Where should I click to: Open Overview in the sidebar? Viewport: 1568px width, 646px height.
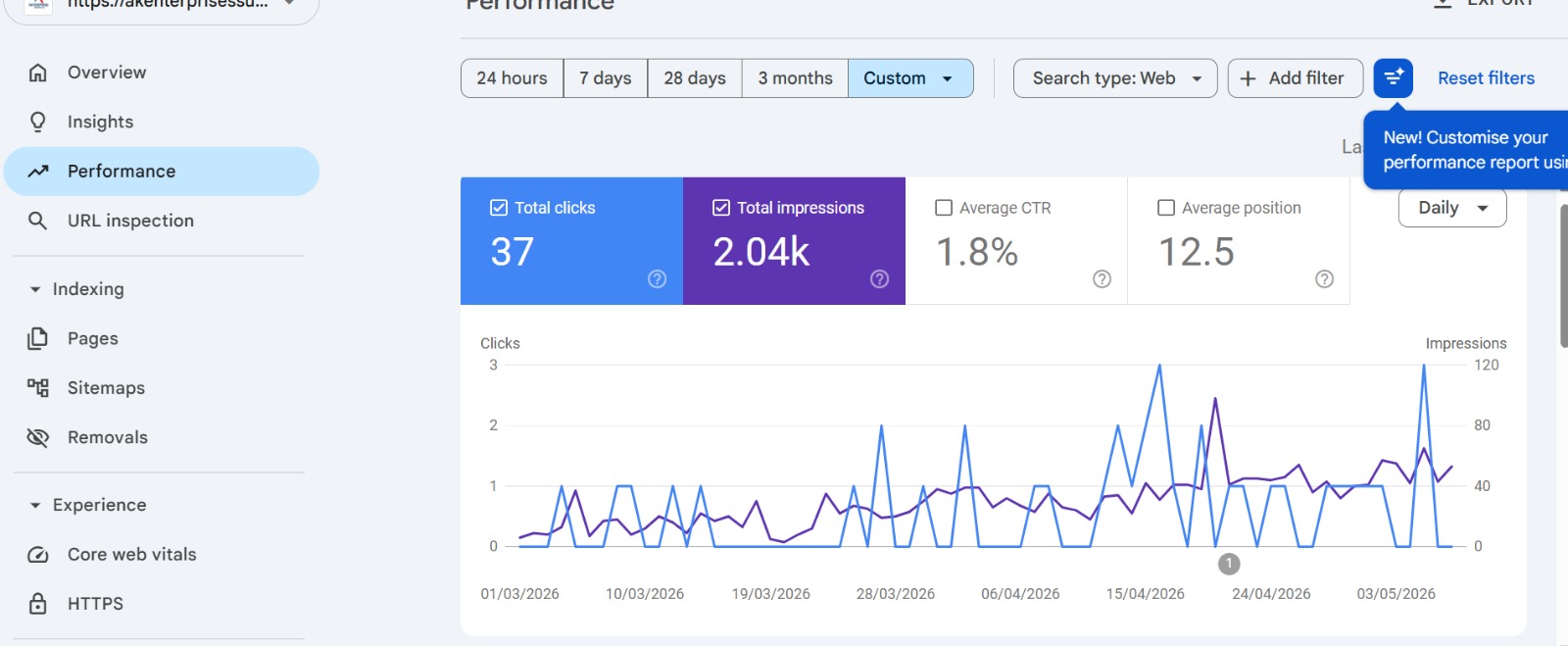click(162, 73)
